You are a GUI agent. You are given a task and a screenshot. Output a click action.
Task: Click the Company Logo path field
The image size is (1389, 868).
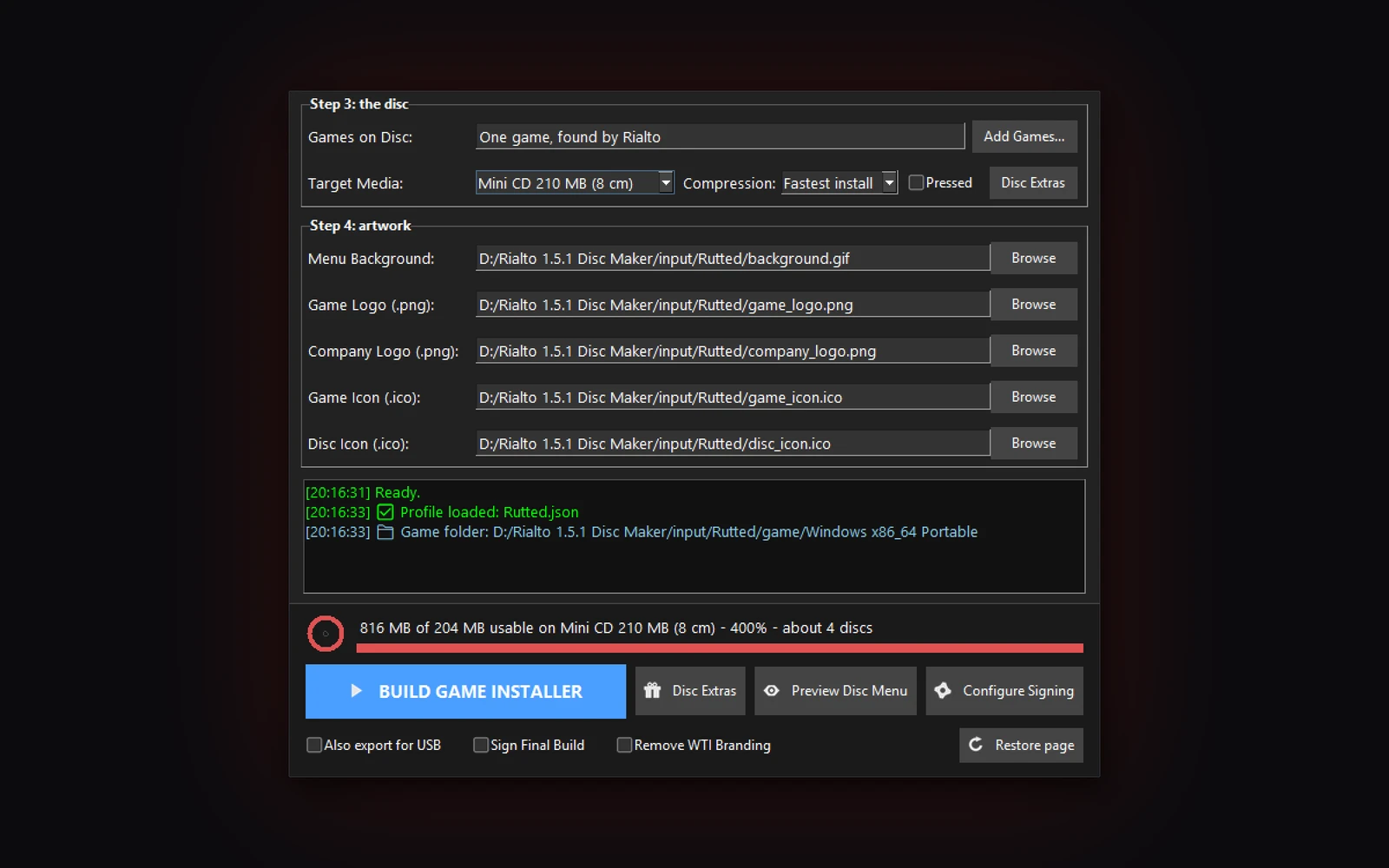pos(733,351)
